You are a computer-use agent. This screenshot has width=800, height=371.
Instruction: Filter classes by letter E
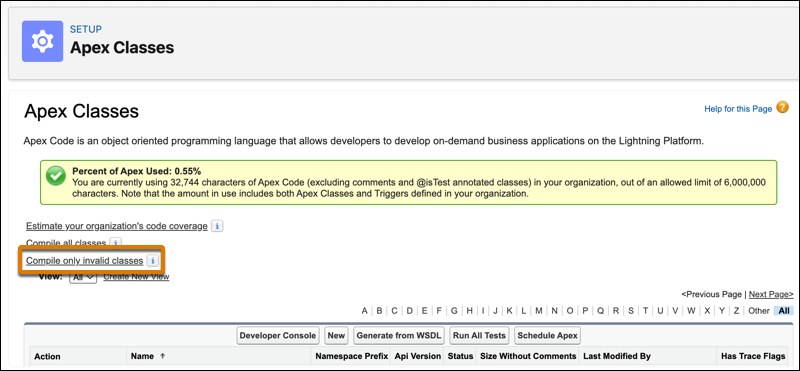[x=424, y=311]
